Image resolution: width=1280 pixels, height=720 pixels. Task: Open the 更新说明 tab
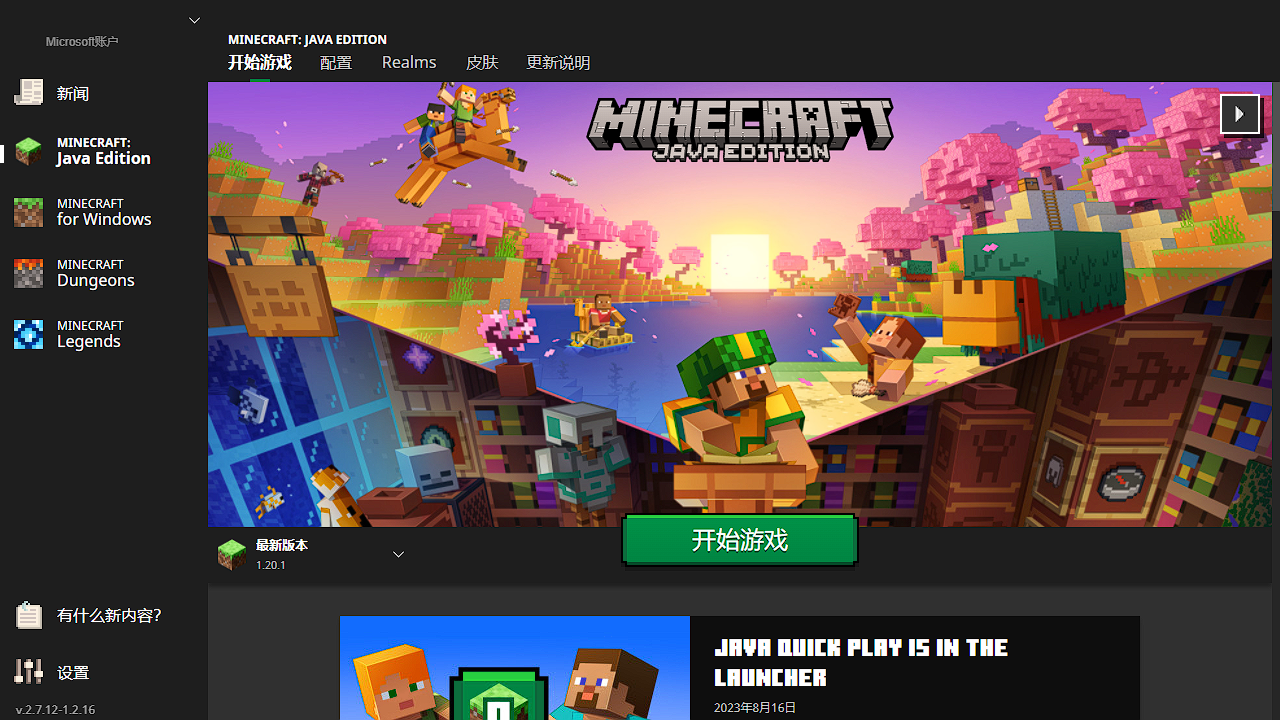(558, 62)
